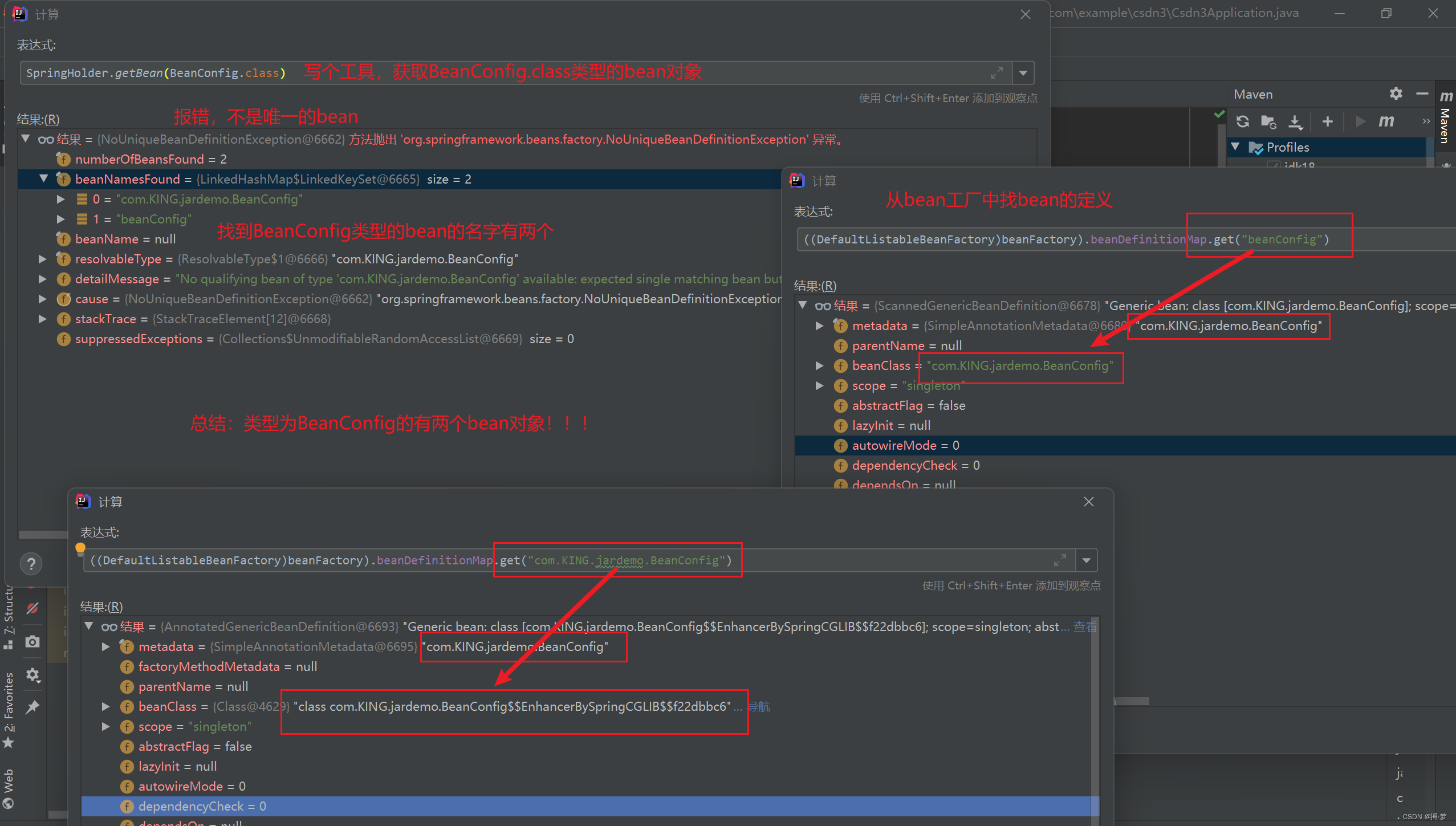The height and width of the screenshot is (826, 1456).
Task: Collapse the beanNamesFound node
Action: 44,178
